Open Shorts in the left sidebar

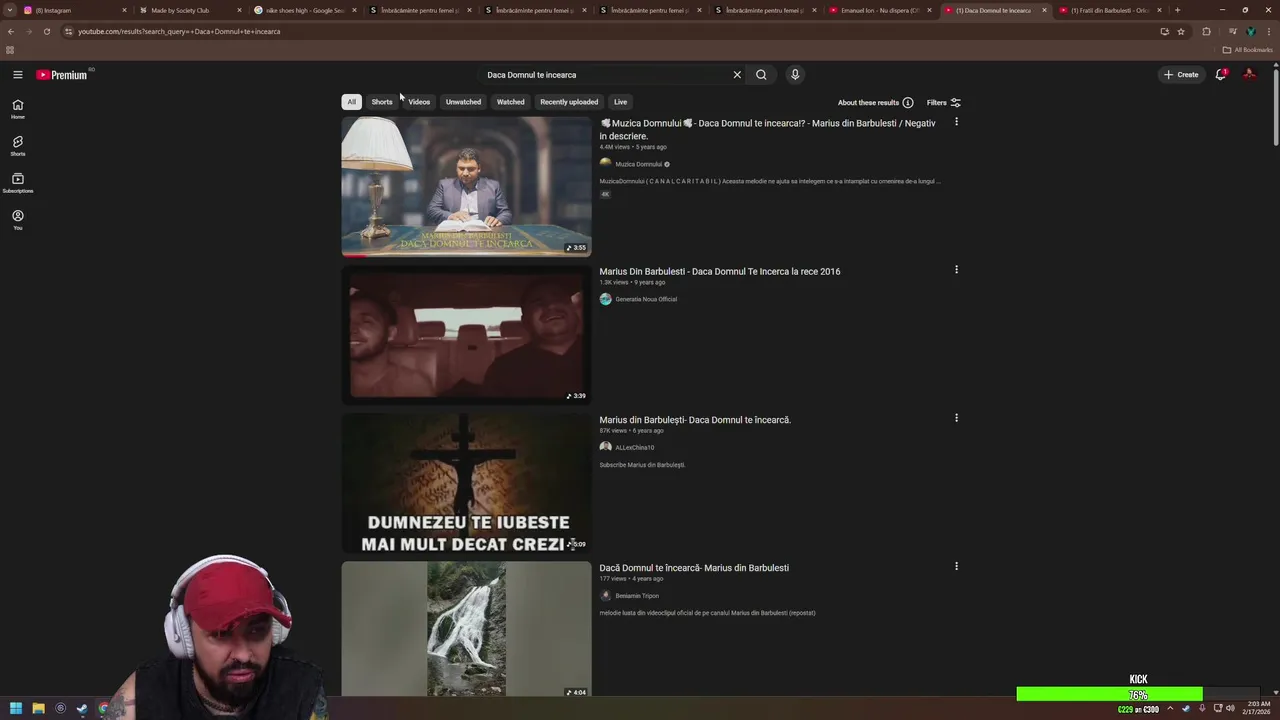(x=17, y=146)
